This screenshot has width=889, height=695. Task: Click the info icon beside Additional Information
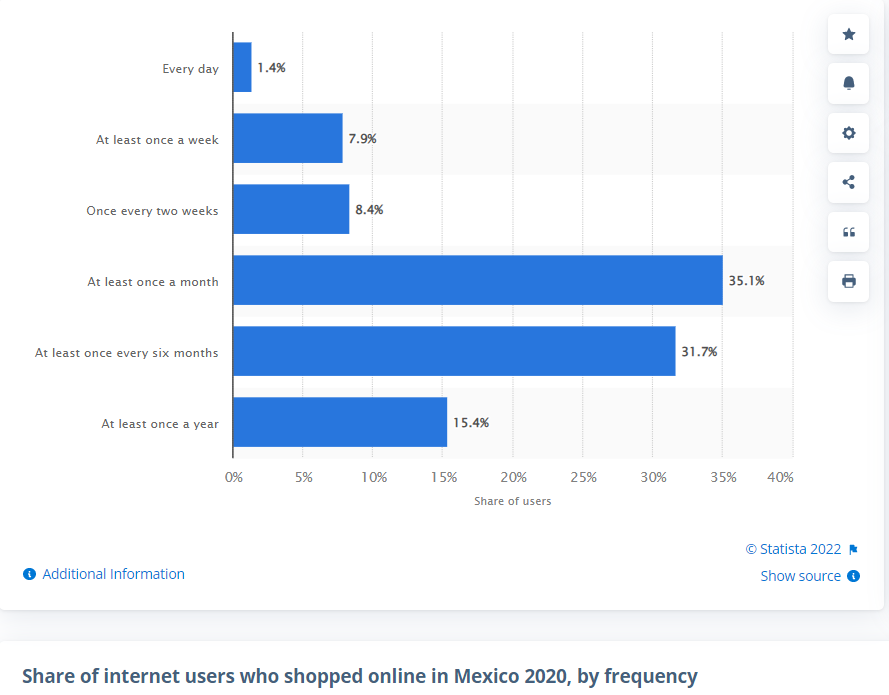coord(29,574)
